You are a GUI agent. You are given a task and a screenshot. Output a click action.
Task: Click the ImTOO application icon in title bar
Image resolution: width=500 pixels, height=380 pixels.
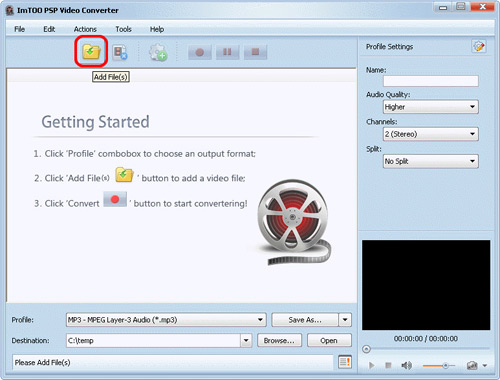click(x=10, y=10)
